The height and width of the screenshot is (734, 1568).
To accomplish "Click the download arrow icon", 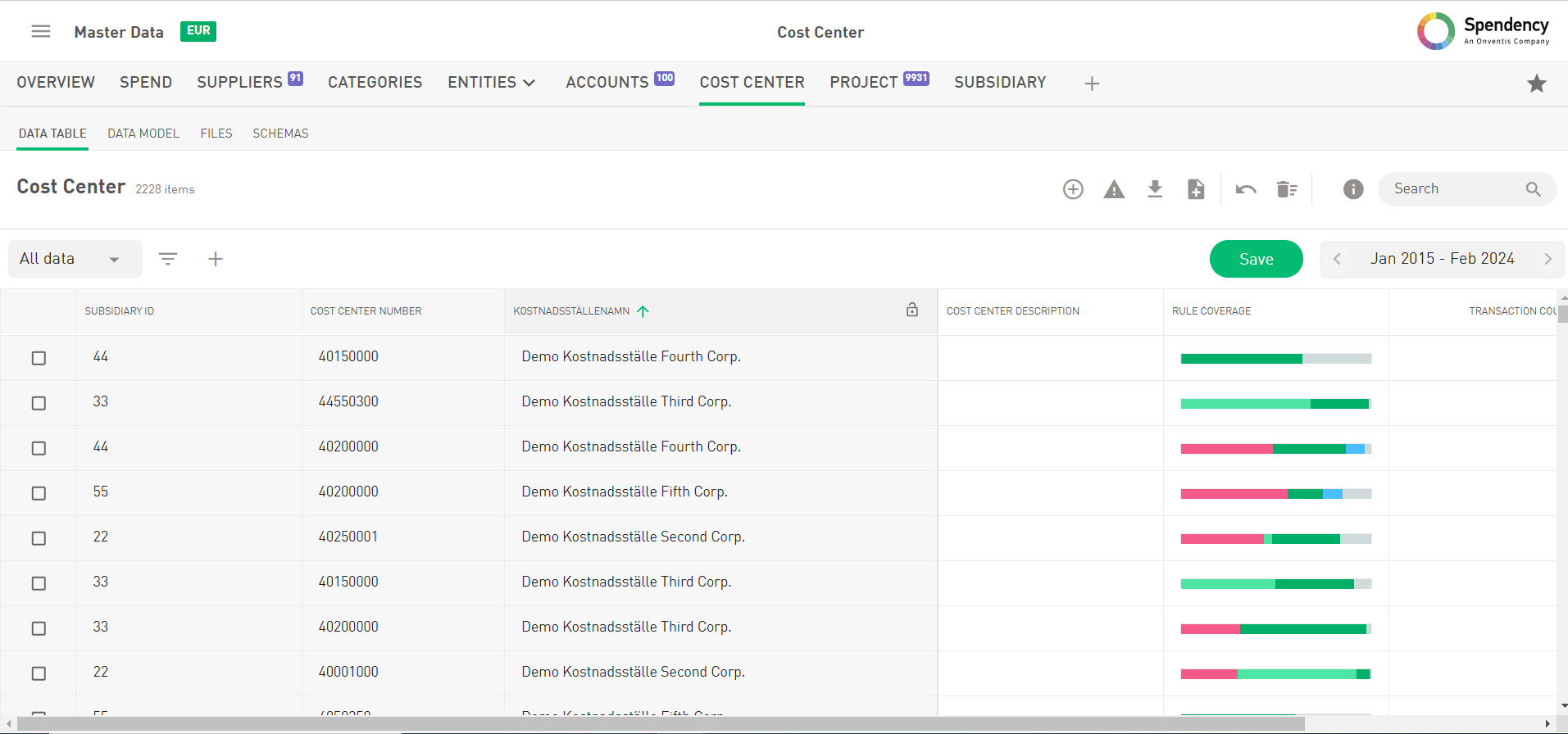I will click(x=1155, y=189).
